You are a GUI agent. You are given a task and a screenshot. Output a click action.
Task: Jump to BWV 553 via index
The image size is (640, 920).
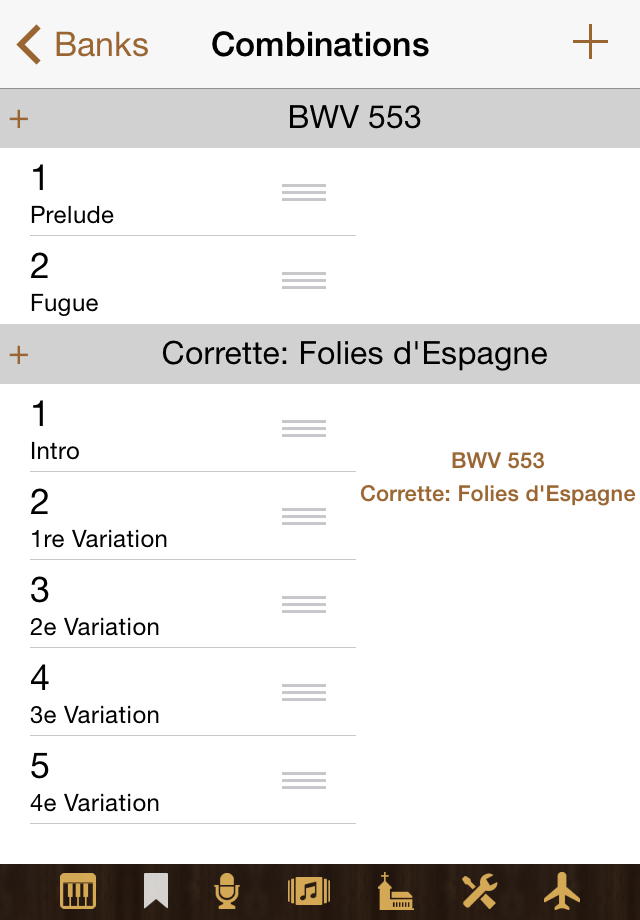pos(498,461)
